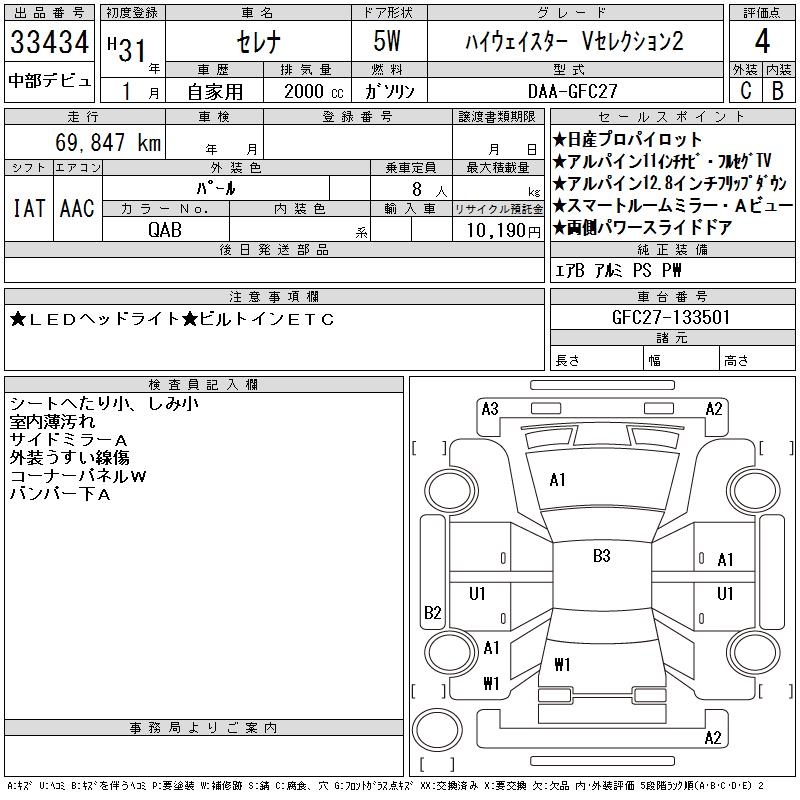Image resolution: width=800 pixels, height=800 pixels.
Task: Click the A2 mark at the diagram's bottom right
Action: [713, 738]
